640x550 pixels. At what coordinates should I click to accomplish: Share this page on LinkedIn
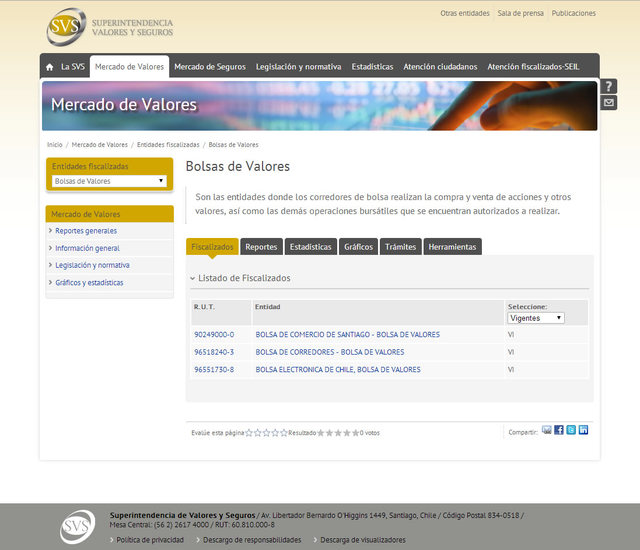[x=583, y=430]
